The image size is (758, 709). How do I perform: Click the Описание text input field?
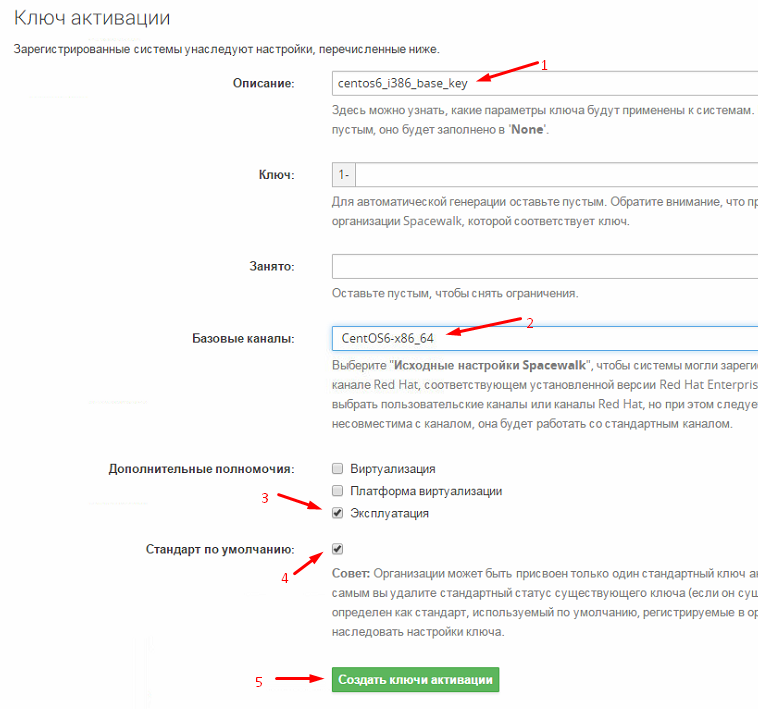click(544, 84)
